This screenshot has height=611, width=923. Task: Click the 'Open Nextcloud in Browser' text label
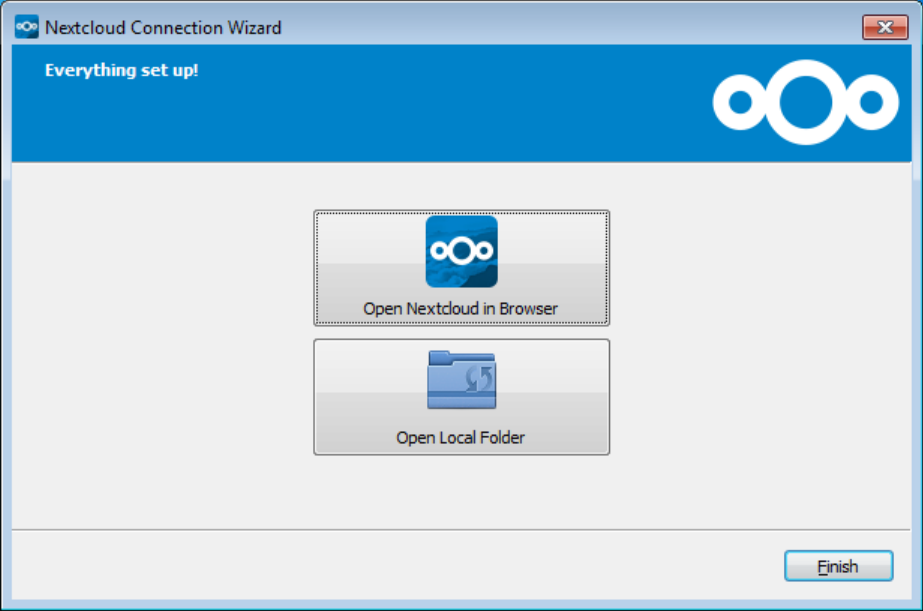461,309
